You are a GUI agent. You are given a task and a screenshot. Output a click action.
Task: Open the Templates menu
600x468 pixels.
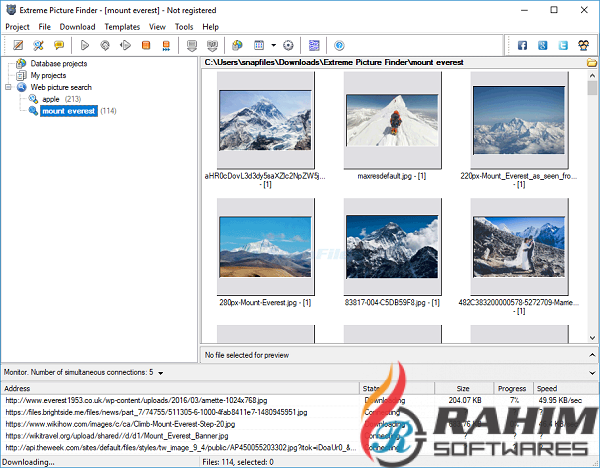click(122, 27)
